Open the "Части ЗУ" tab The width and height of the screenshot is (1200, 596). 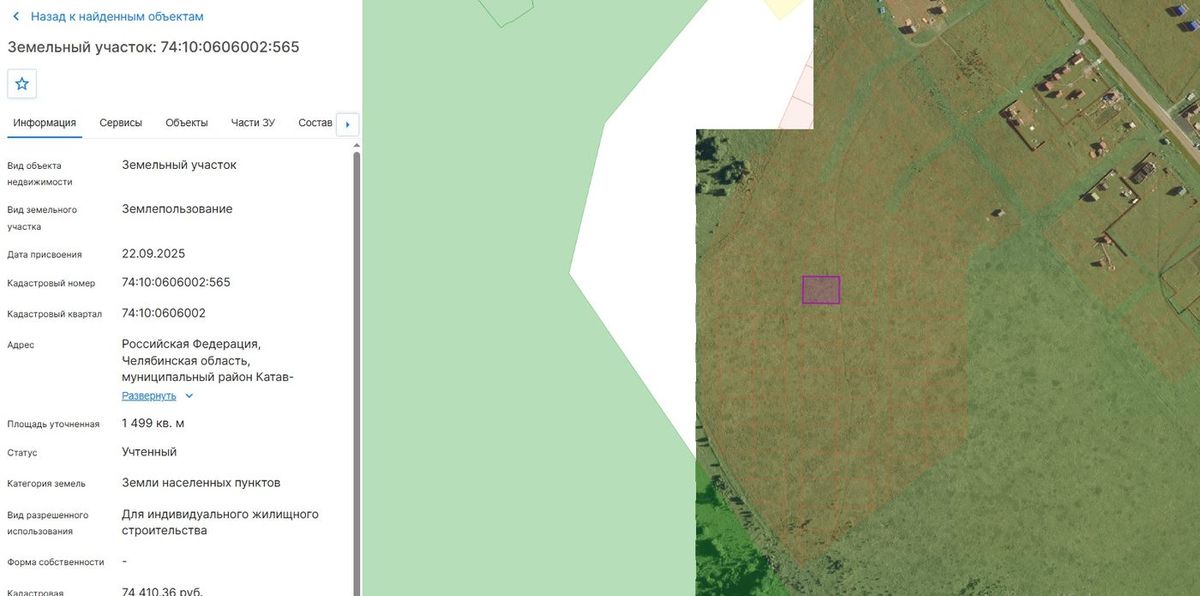253,123
